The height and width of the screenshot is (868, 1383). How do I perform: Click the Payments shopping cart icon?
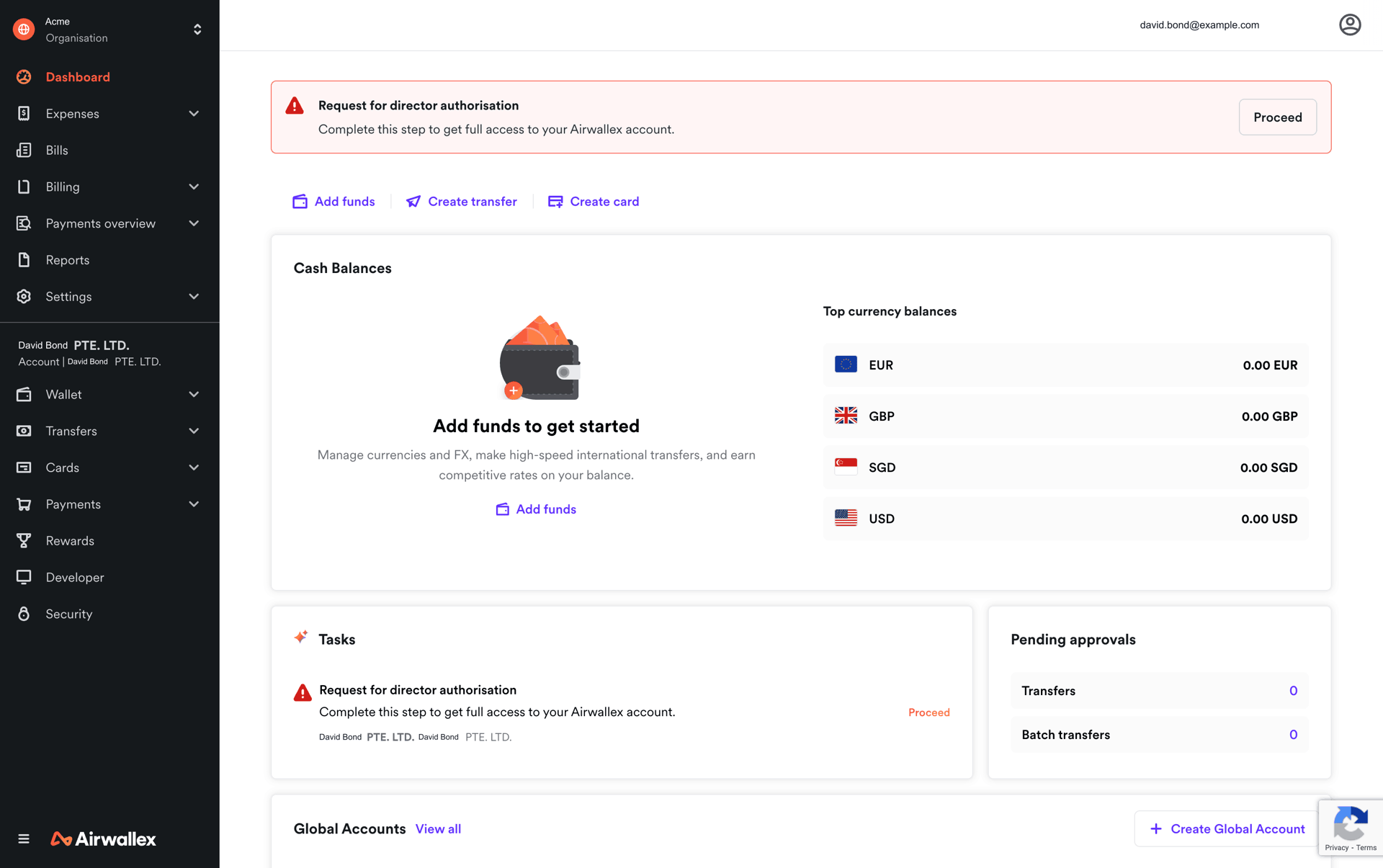coord(24,504)
